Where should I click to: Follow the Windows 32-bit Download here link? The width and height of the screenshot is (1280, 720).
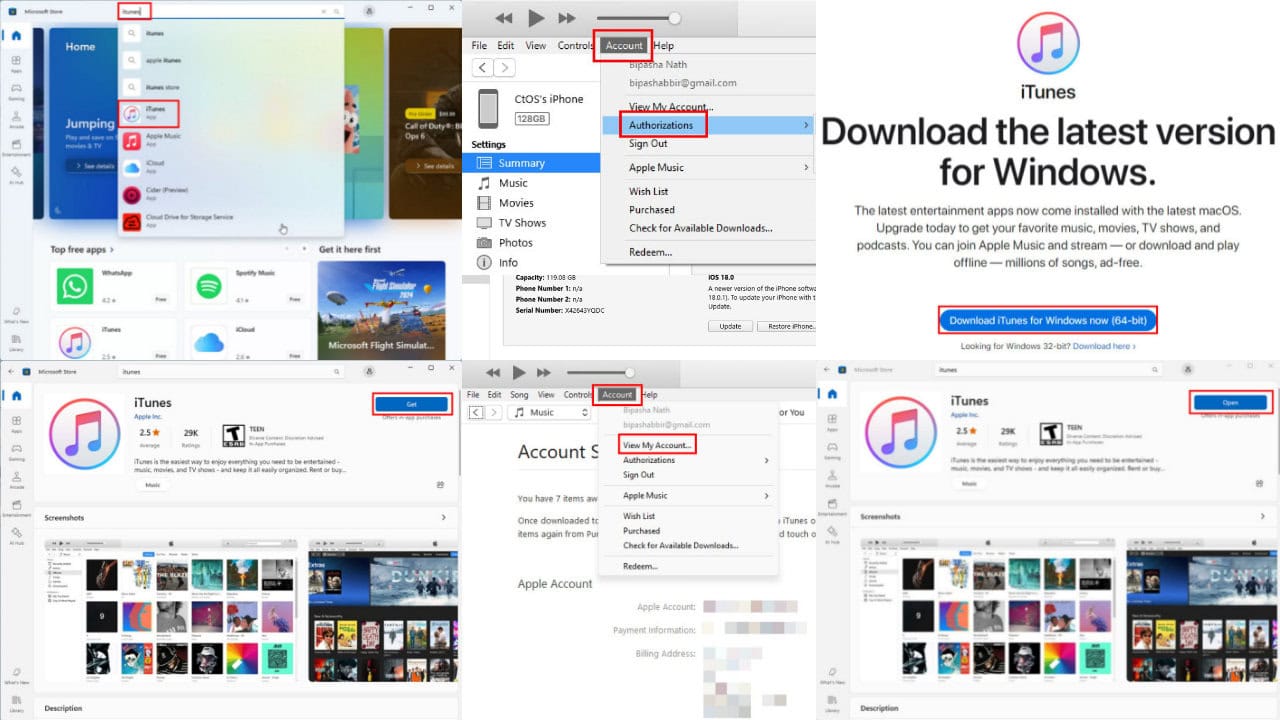(x=1103, y=346)
